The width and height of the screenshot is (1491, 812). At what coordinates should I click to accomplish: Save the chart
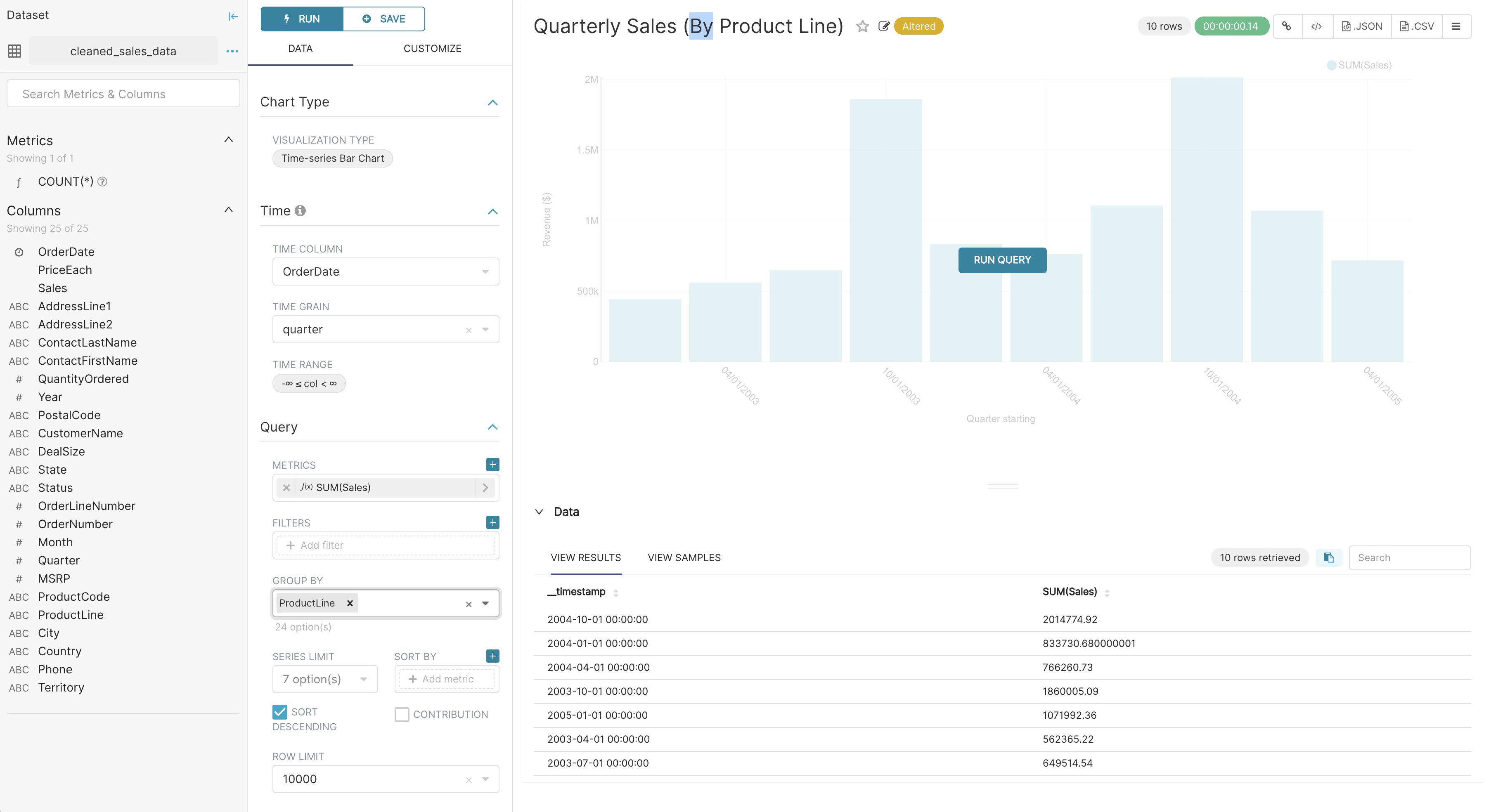384,18
